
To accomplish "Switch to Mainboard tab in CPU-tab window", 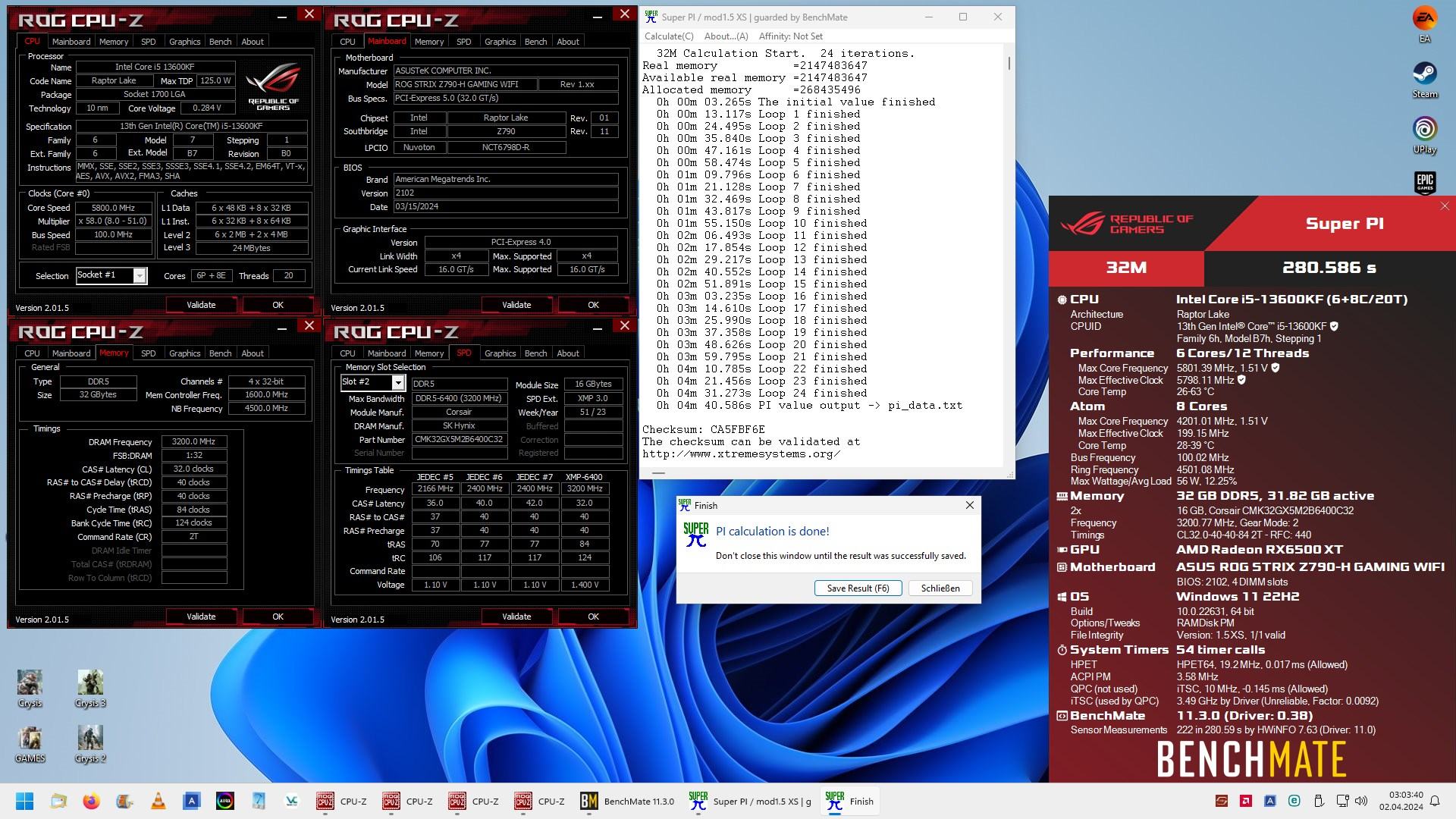I will [71, 42].
